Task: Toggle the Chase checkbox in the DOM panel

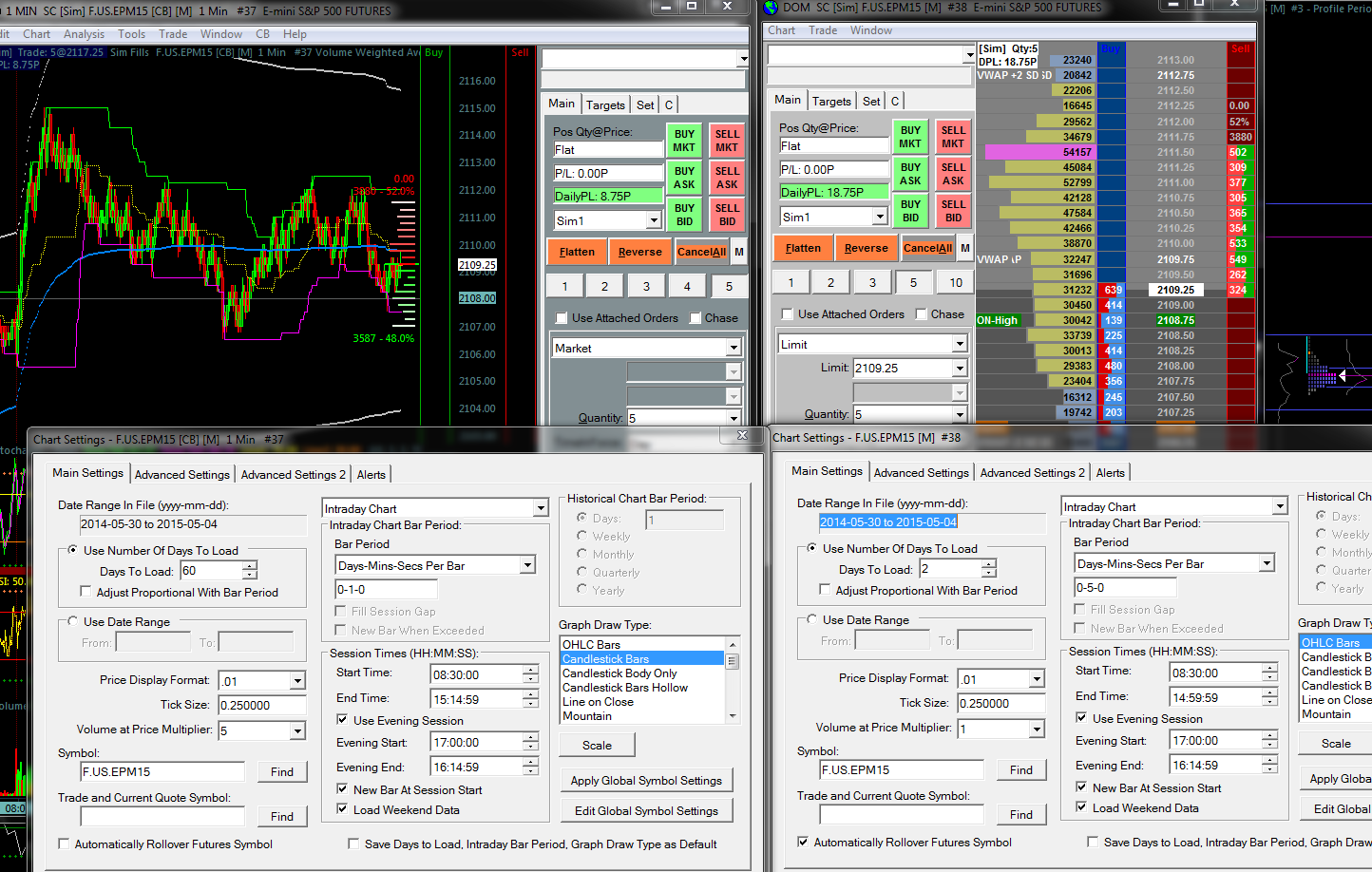Action: click(x=922, y=314)
